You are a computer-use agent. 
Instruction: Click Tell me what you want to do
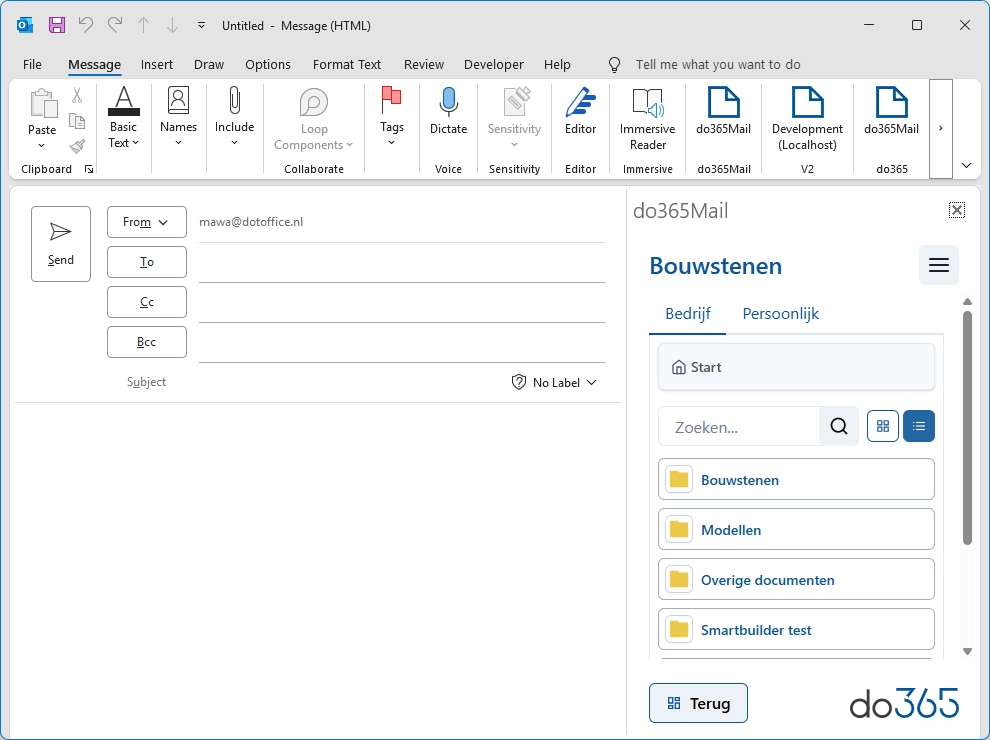(x=718, y=64)
